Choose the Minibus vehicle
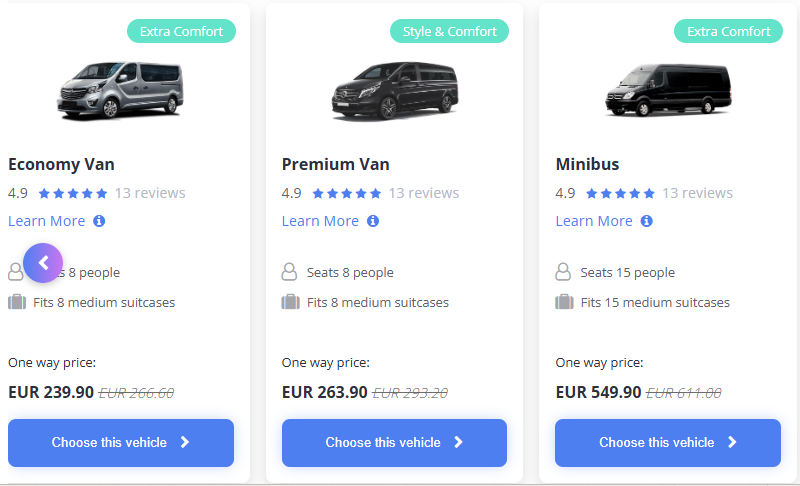This screenshot has width=800, height=486. [x=667, y=443]
